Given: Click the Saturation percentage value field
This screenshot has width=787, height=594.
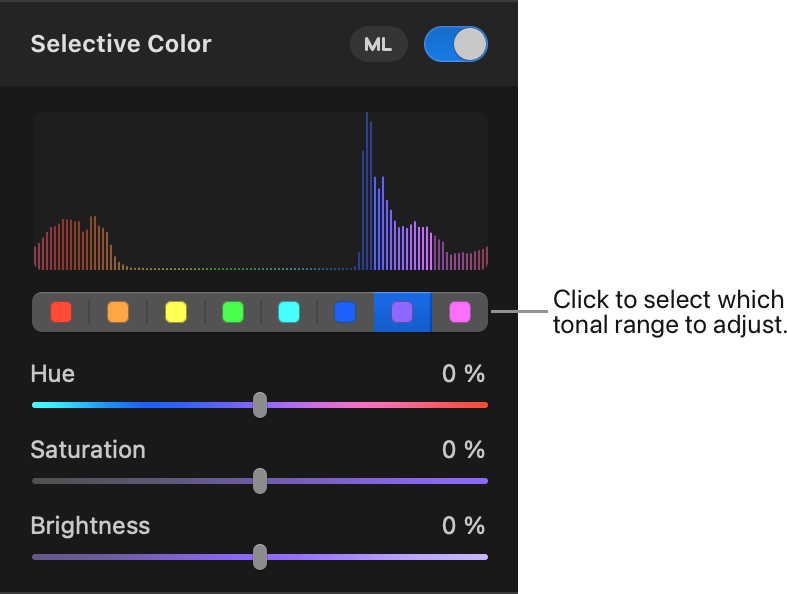Looking at the screenshot, I should point(463,449).
